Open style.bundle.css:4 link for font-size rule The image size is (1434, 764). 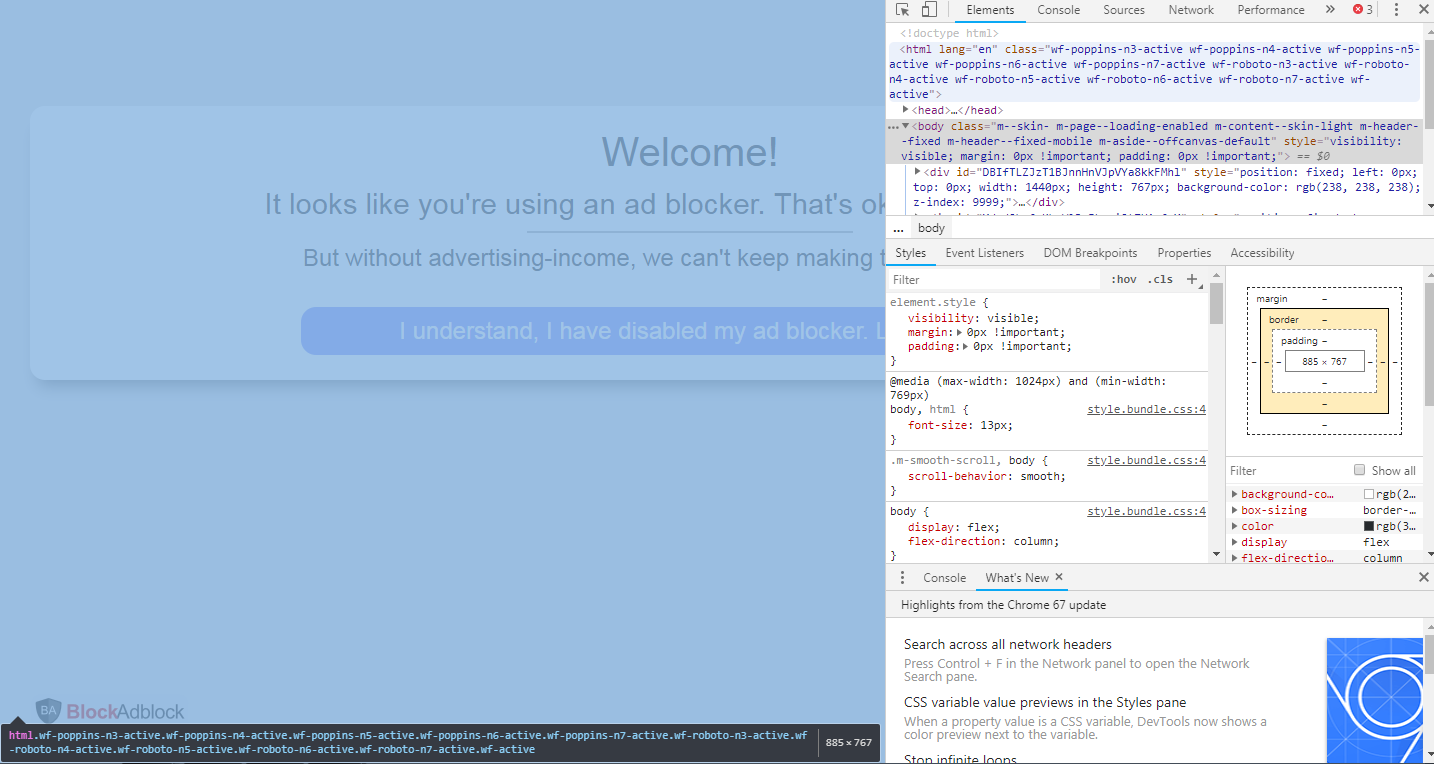(1146, 410)
